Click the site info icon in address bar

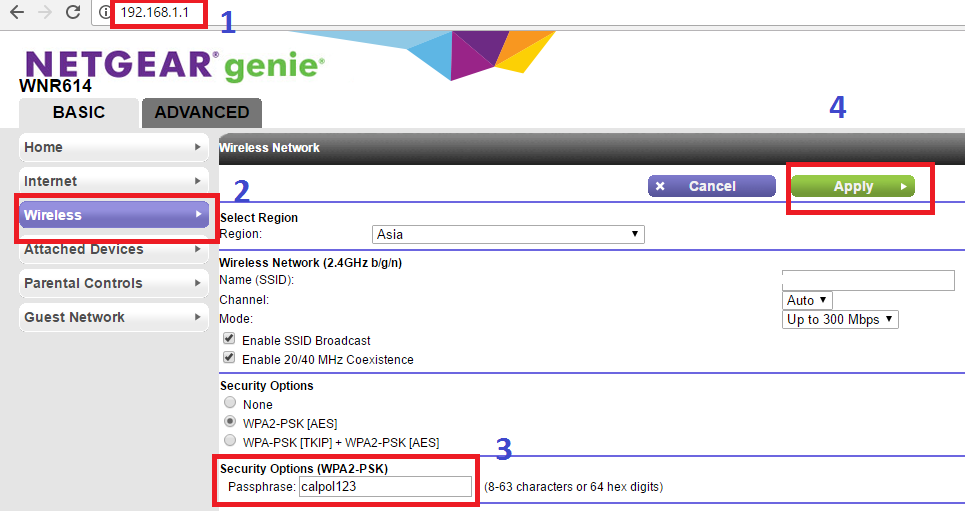[x=105, y=12]
